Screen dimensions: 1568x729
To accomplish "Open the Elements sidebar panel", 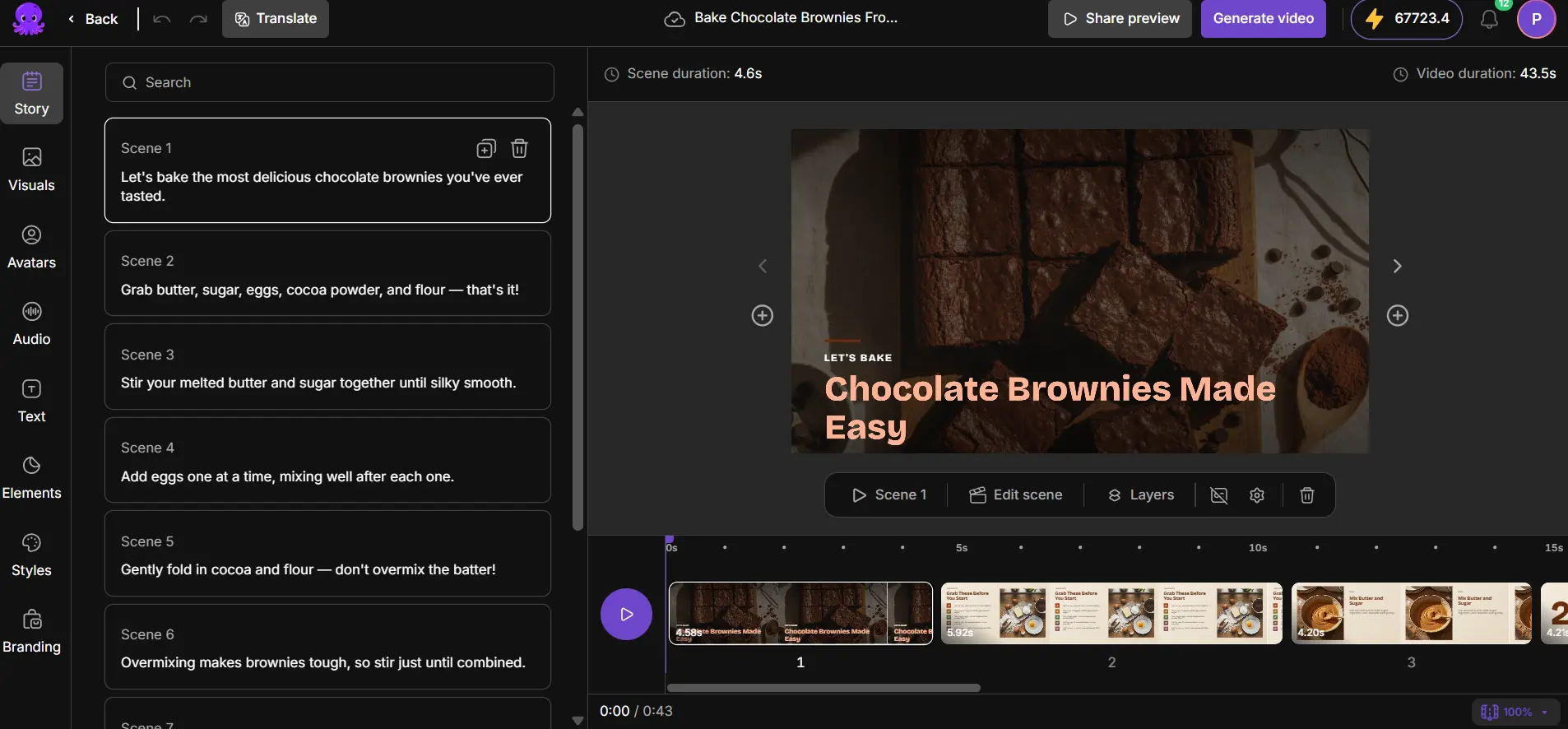I will (31, 478).
